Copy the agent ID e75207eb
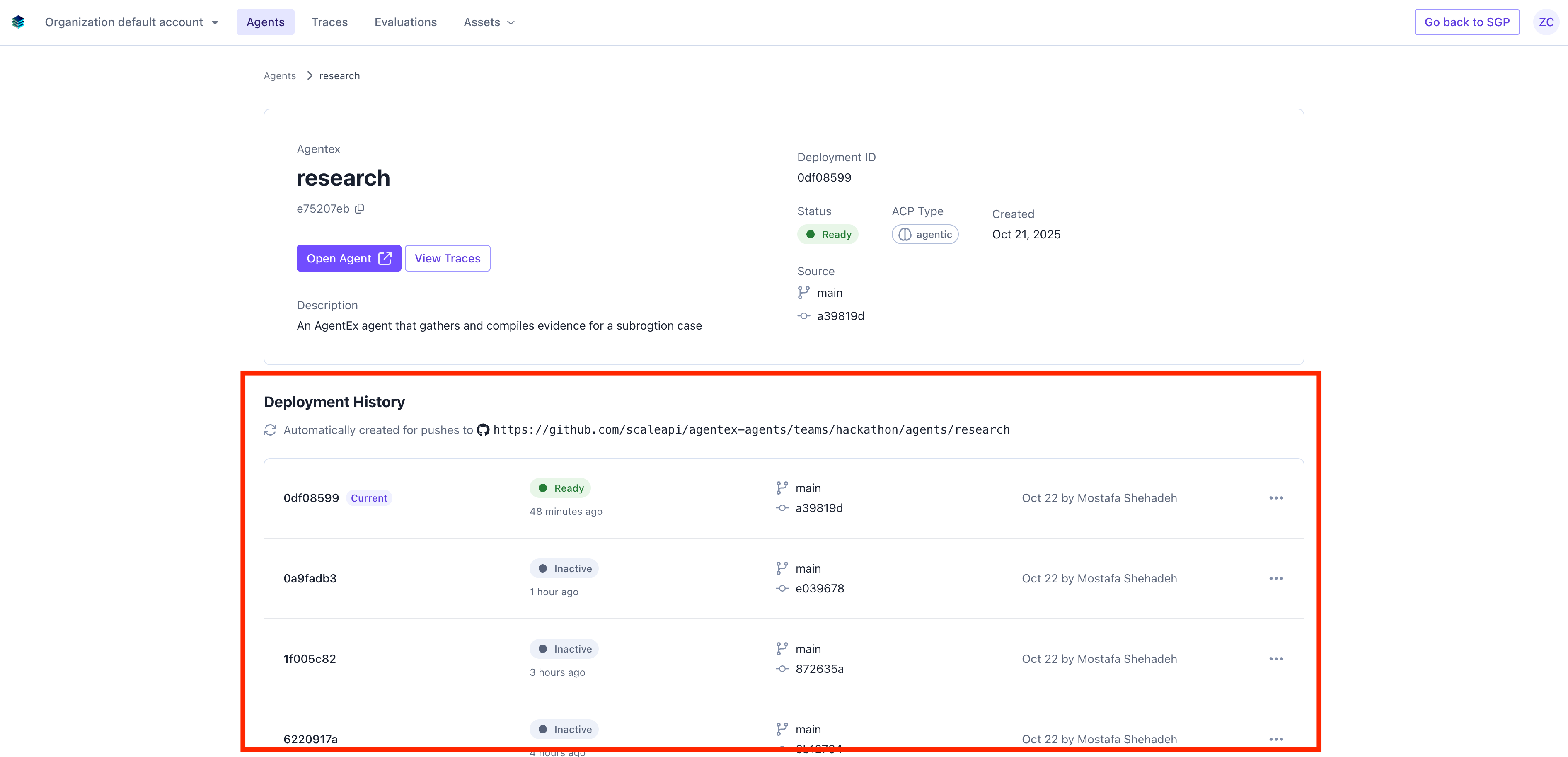1568x757 pixels. point(360,209)
